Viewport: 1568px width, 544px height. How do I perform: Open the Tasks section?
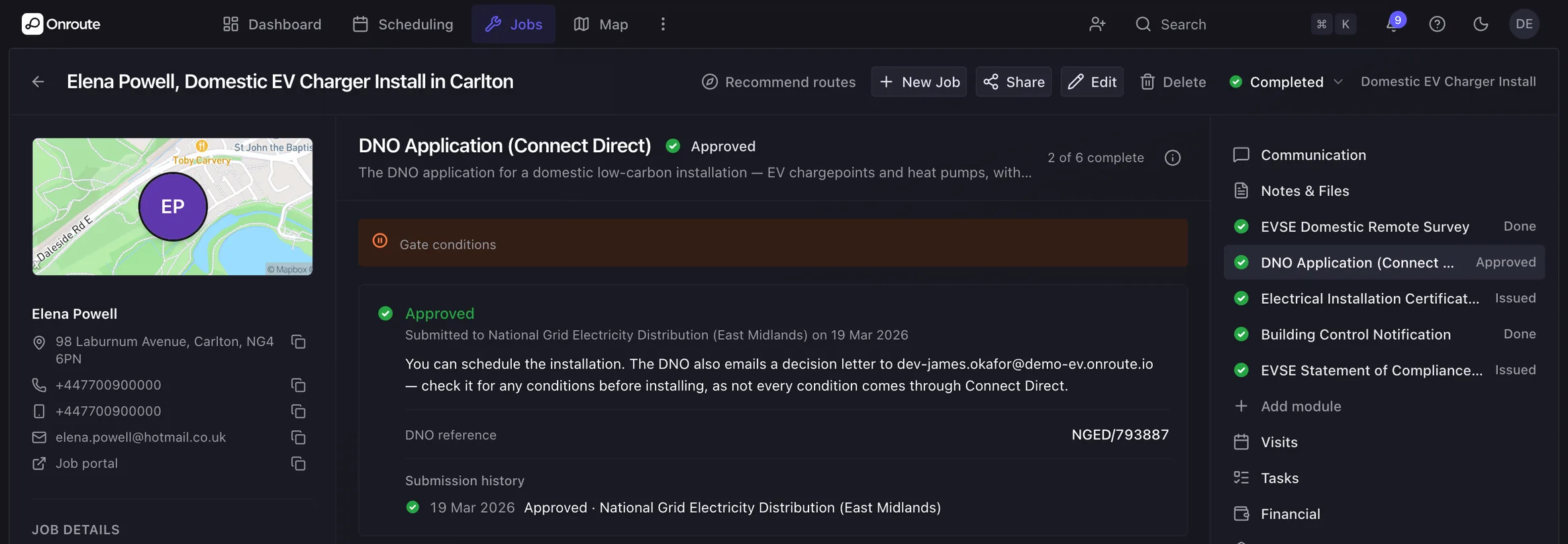[1384, 478]
